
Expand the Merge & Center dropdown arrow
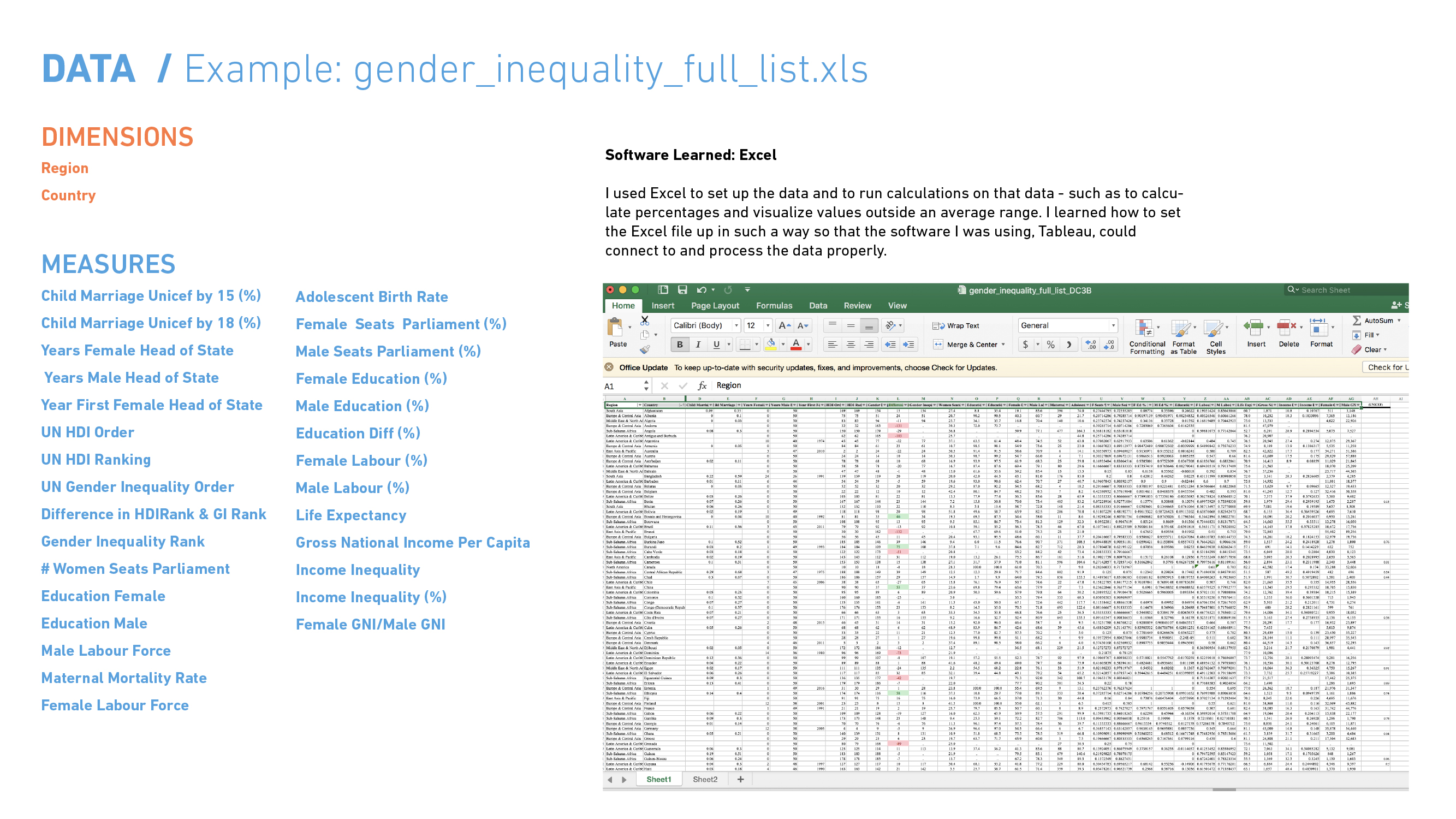tap(1003, 344)
